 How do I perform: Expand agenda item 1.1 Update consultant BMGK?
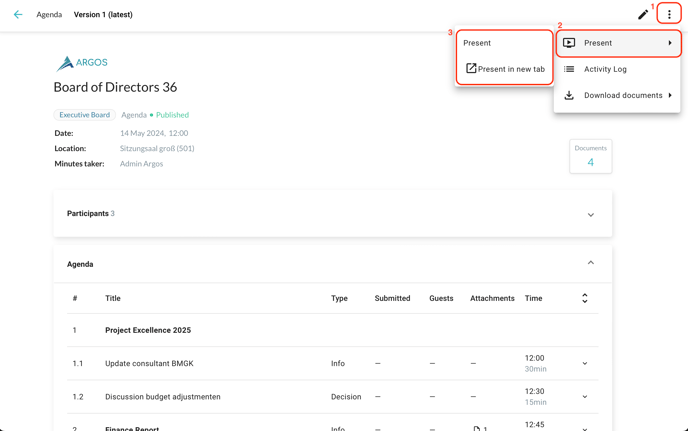pyautogui.click(x=585, y=364)
